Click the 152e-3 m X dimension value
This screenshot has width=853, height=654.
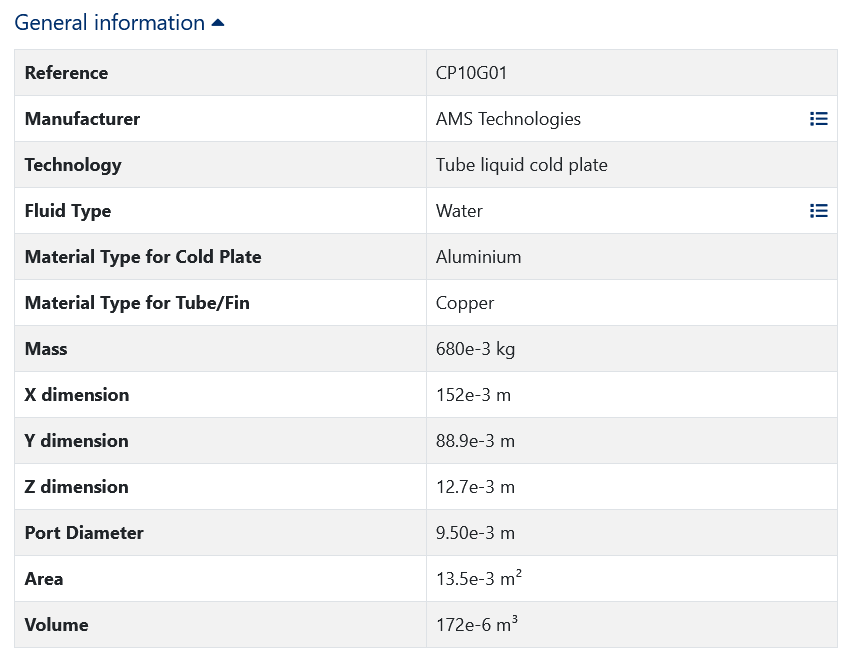(473, 395)
